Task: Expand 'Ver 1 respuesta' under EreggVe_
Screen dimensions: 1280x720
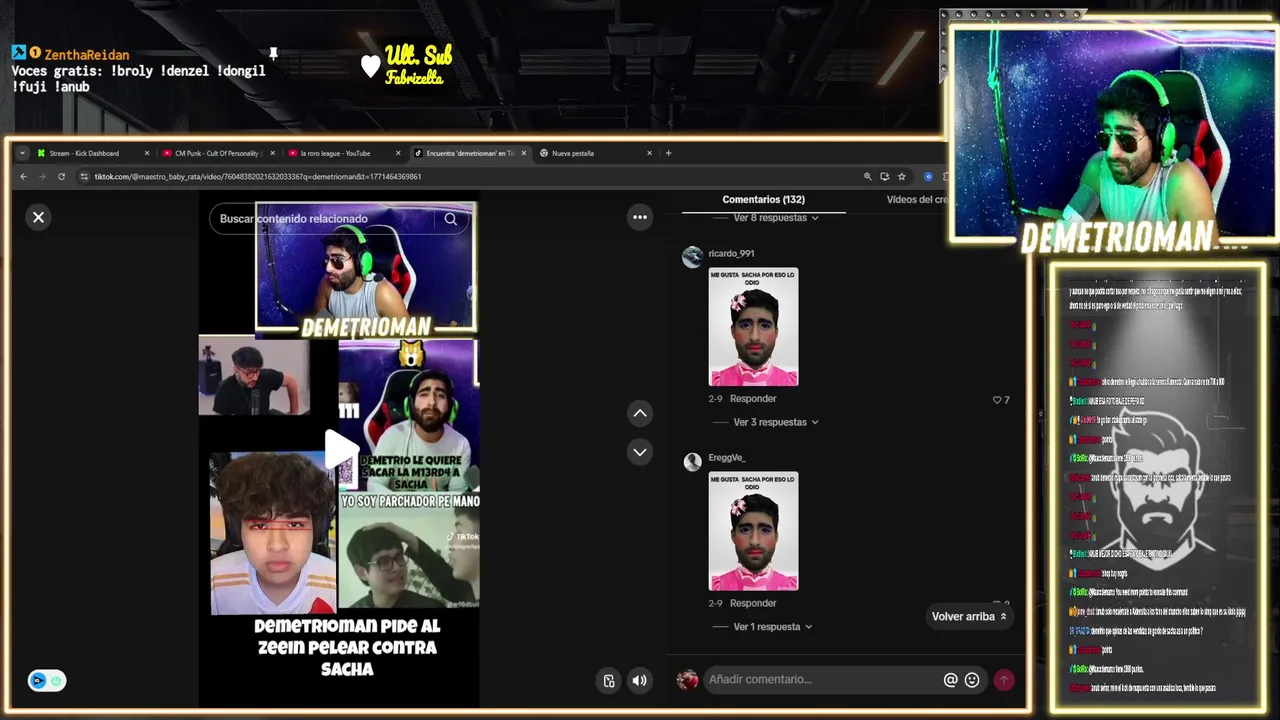Action: (772, 627)
